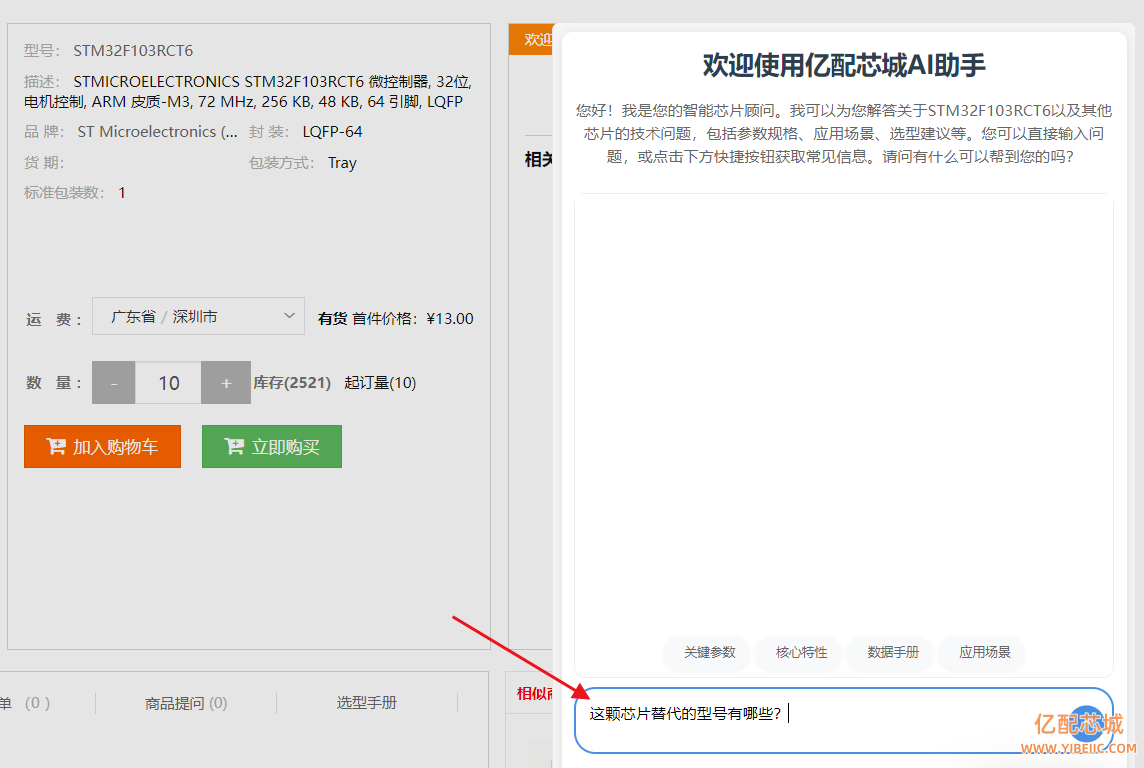The width and height of the screenshot is (1144, 768).
Task: Click the quantity field showing 10
Action: 168,383
